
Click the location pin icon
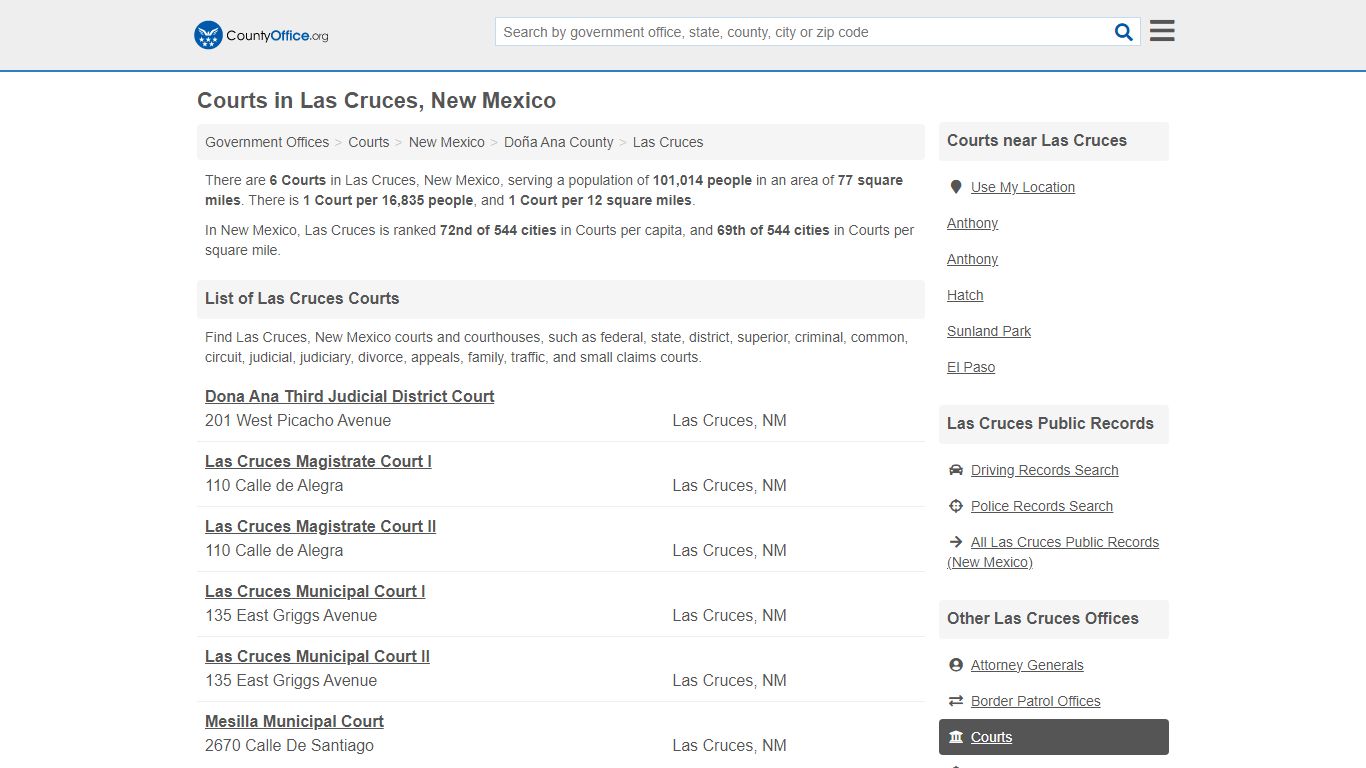click(x=956, y=187)
